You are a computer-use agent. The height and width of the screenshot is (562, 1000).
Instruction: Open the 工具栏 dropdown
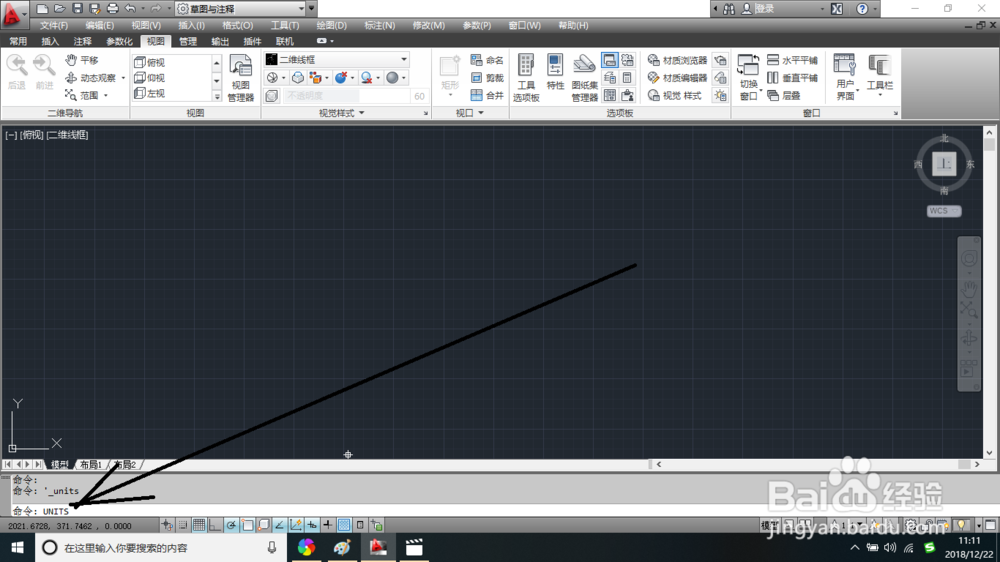[x=879, y=75]
